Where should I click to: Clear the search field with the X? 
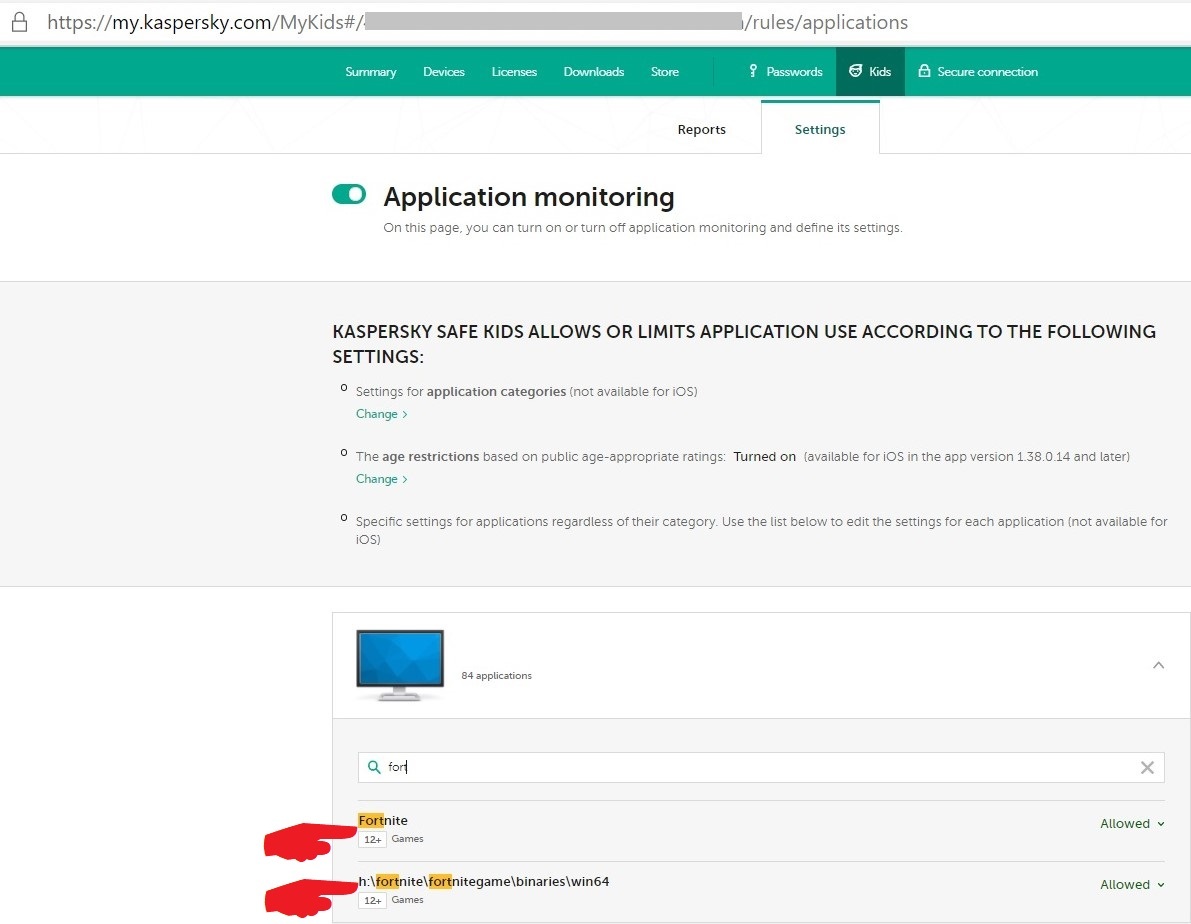click(1147, 767)
